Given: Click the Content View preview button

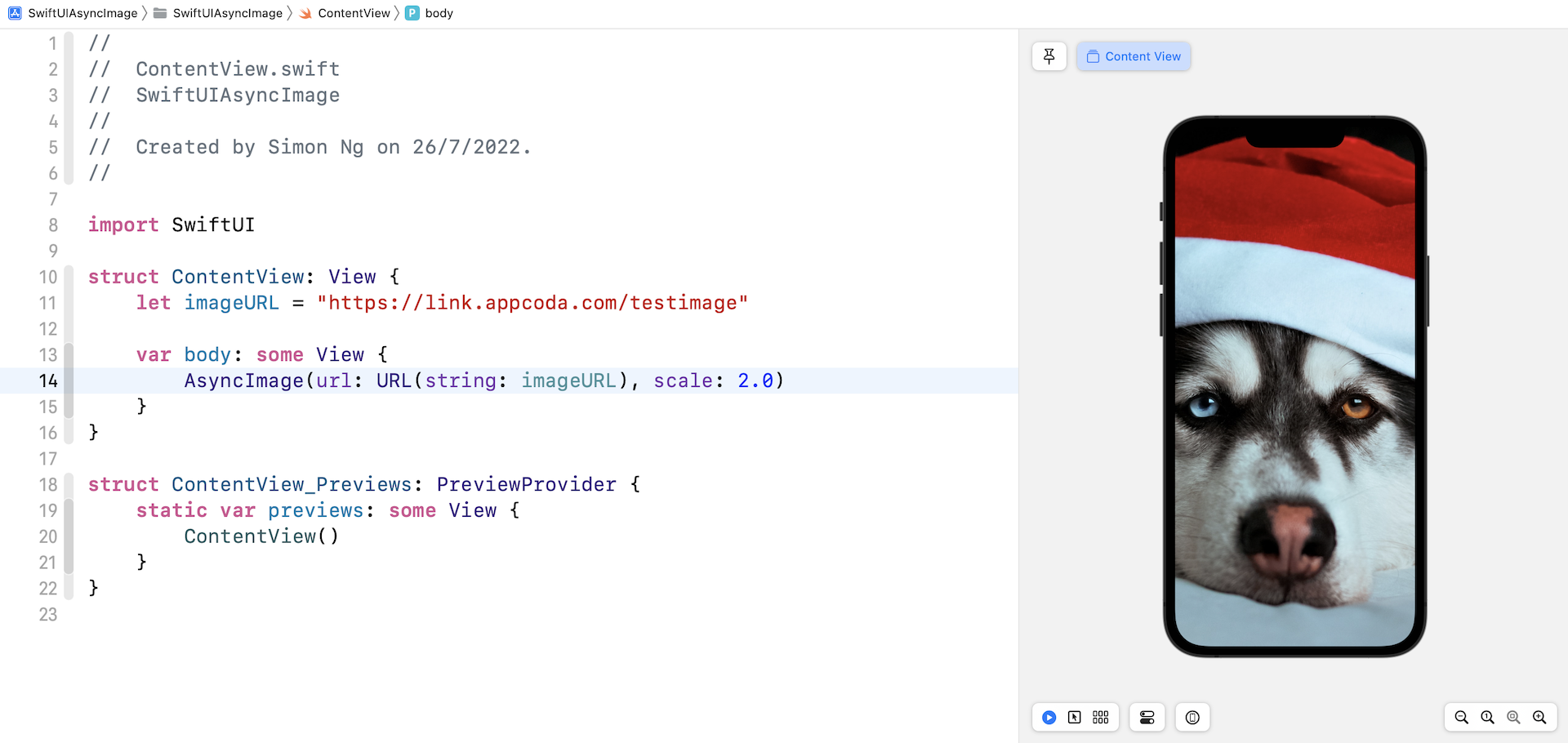Looking at the screenshot, I should [x=1134, y=56].
